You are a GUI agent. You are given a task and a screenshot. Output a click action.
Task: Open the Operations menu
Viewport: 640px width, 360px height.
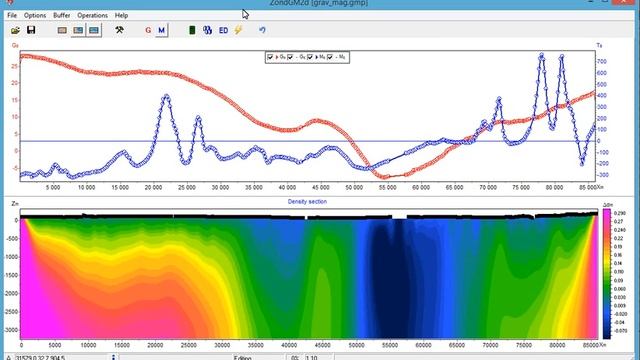click(93, 15)
